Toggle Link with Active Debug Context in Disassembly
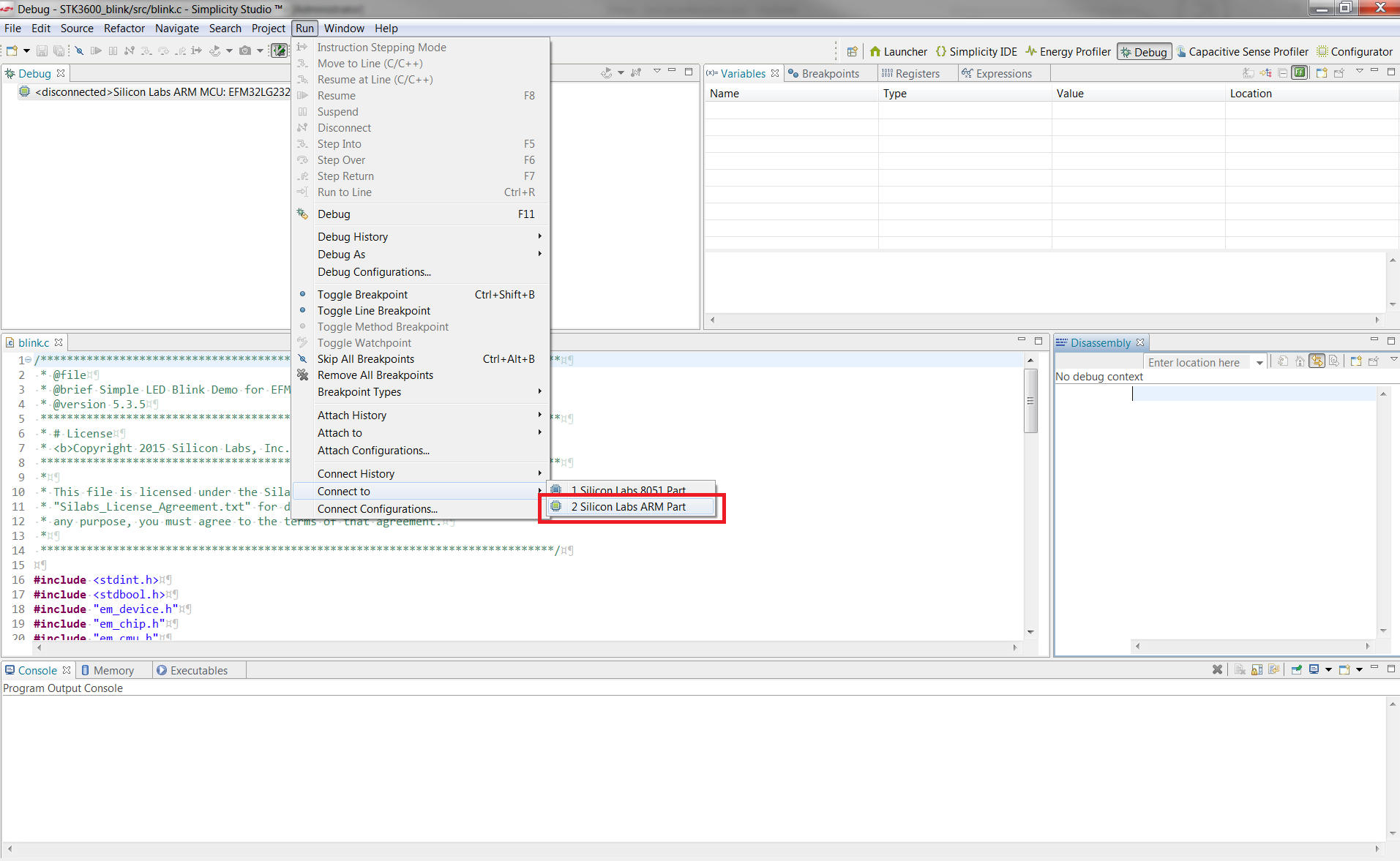The image size is (1400, 861). tap(1317, 361)
